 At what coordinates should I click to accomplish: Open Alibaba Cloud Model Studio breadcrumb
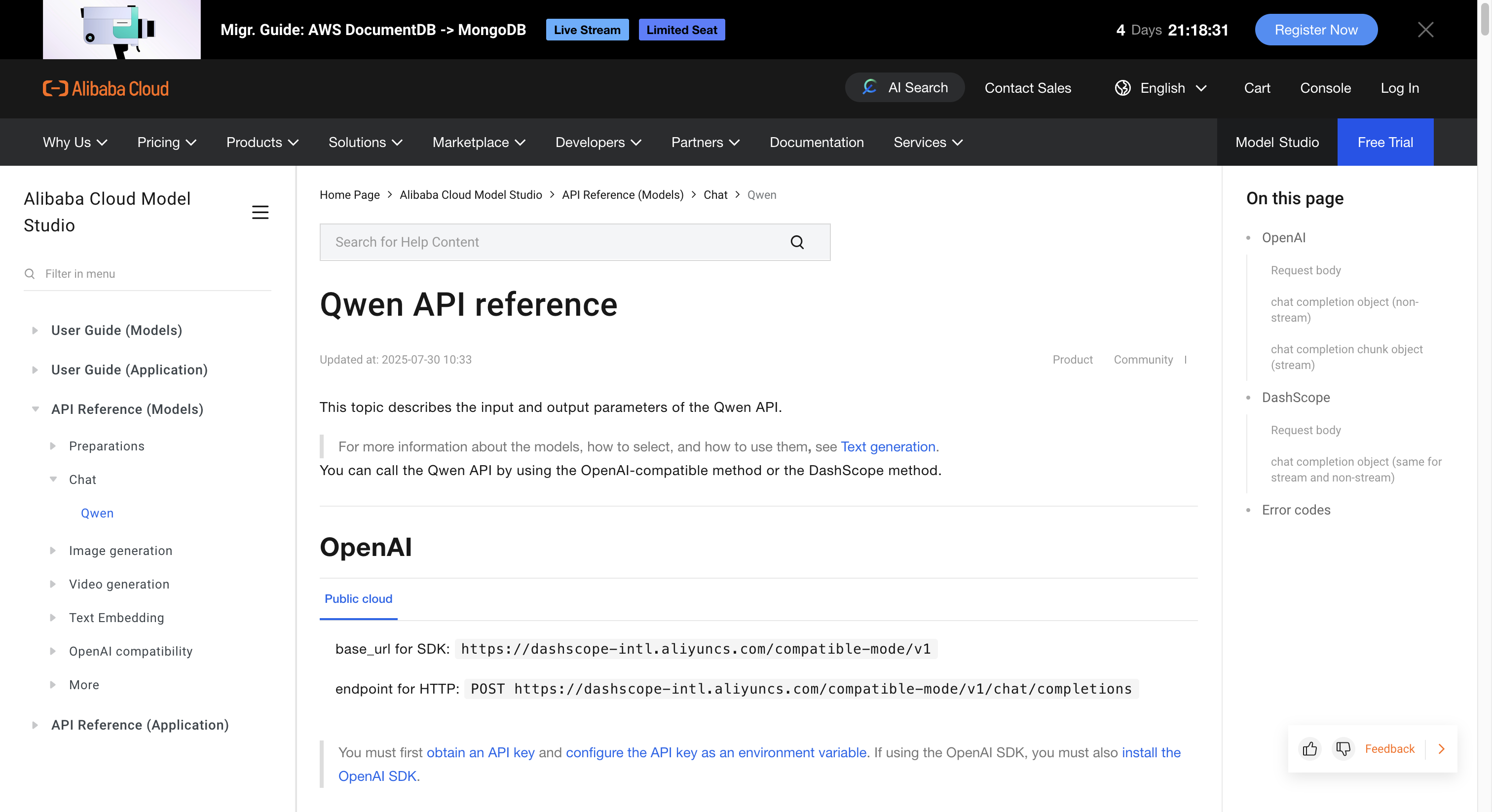[x=471, y=195]
